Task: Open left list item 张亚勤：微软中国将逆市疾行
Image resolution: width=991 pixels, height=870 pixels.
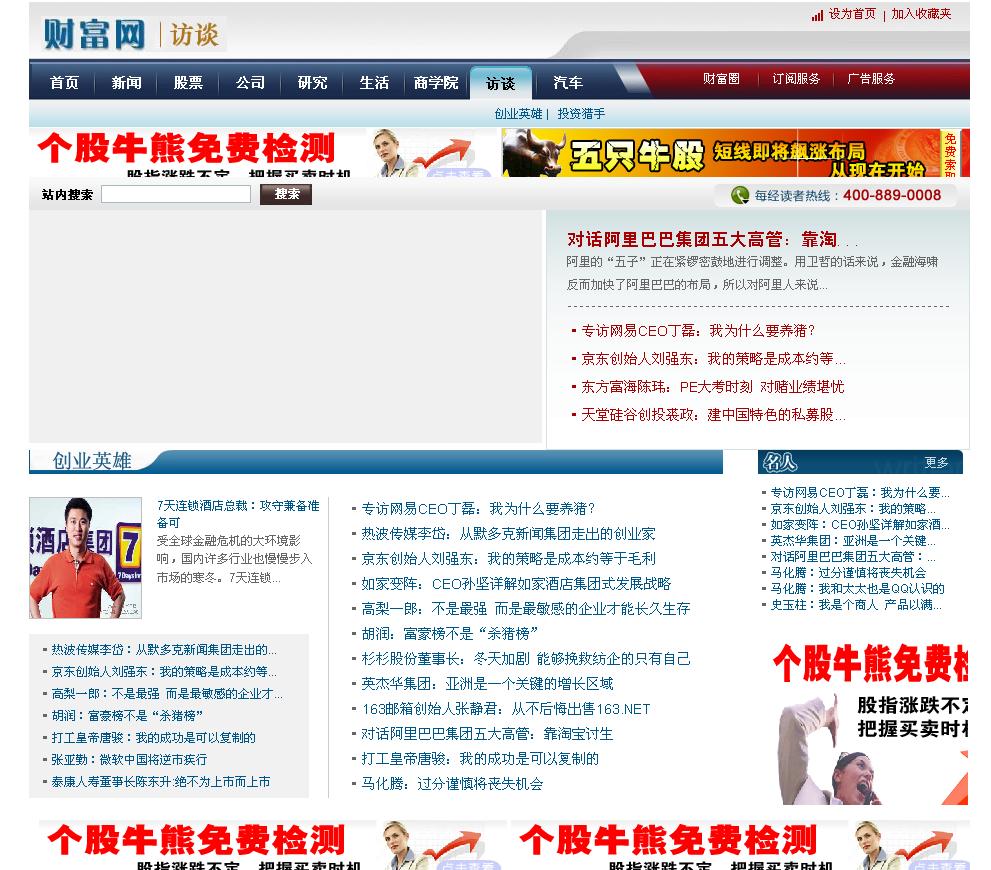Action: 129,759
